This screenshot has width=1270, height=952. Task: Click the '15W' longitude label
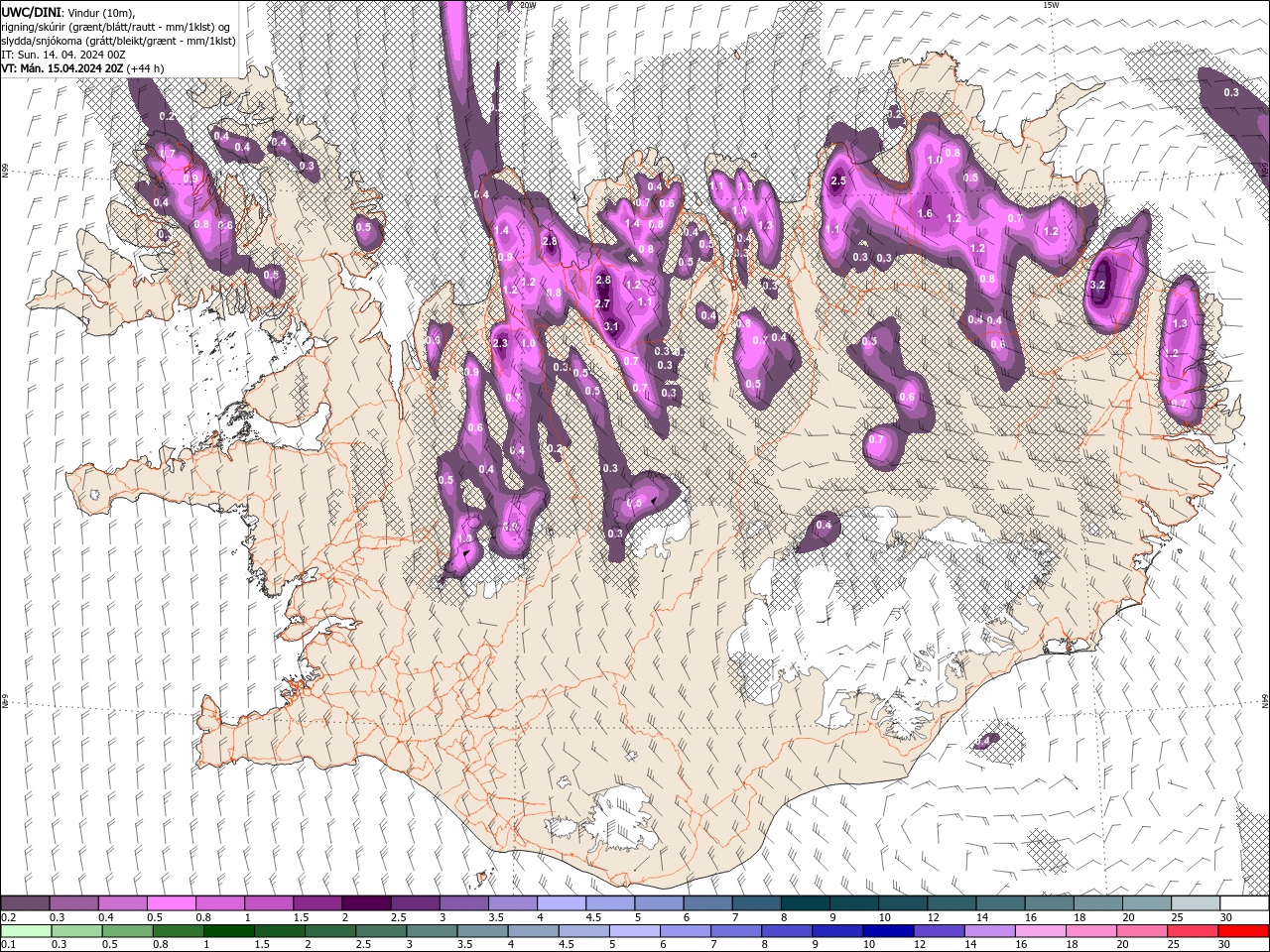pyautogui.click(x=1051, y=5)
